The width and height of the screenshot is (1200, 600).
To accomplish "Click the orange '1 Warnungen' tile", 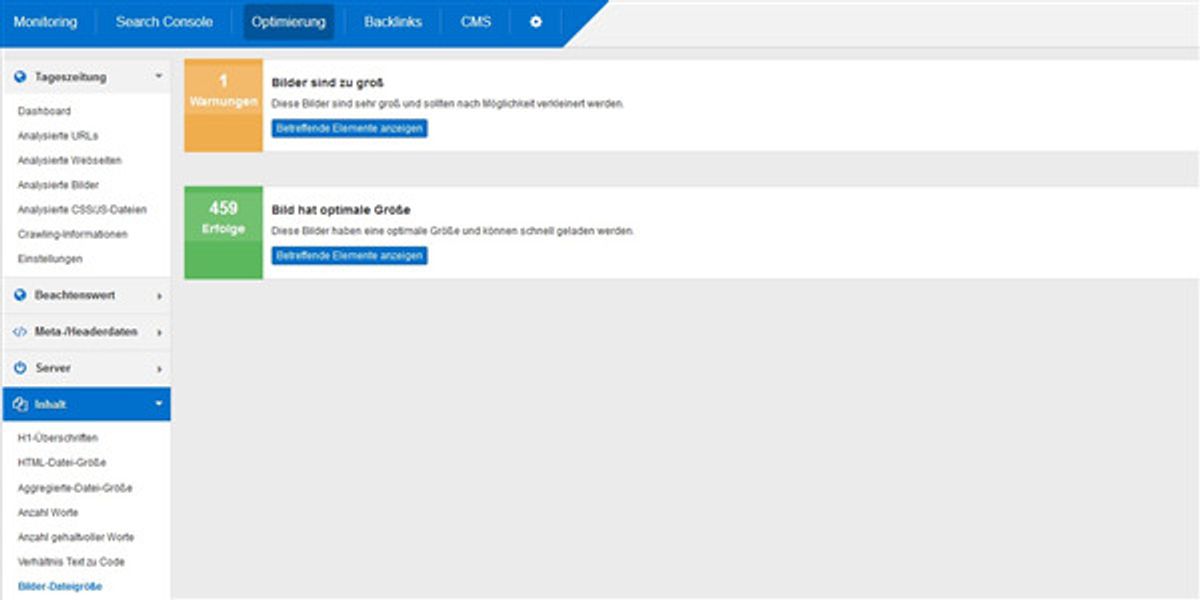I will point(224,105).
